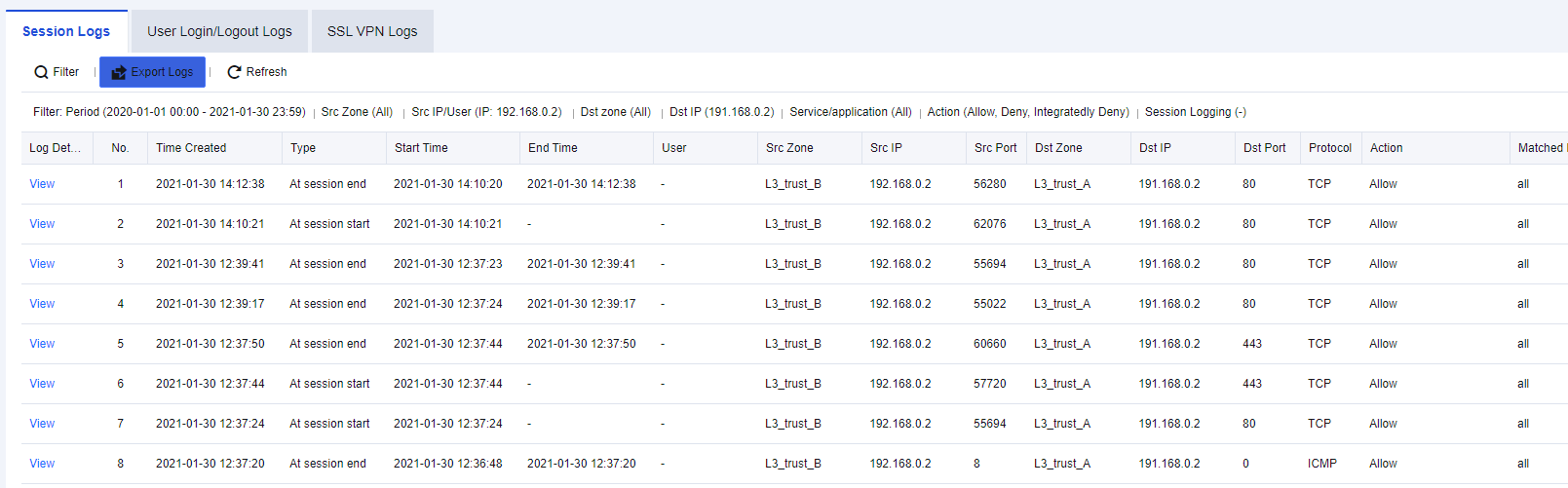The image size is (1568, 488).
Task: Click the Filter magnifier icon
Action: pyautogui.click(x=41, y=72)
